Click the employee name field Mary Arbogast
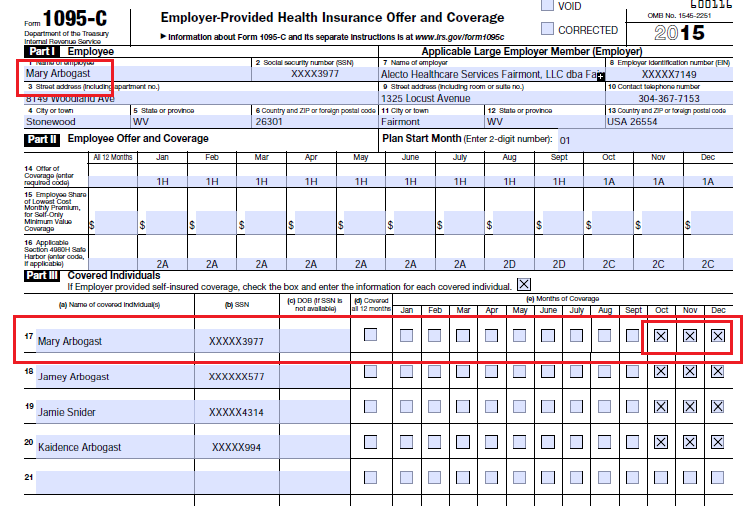The width and height of the screenshot is (744, 510). pyautogui.click(x=137, y=74)
